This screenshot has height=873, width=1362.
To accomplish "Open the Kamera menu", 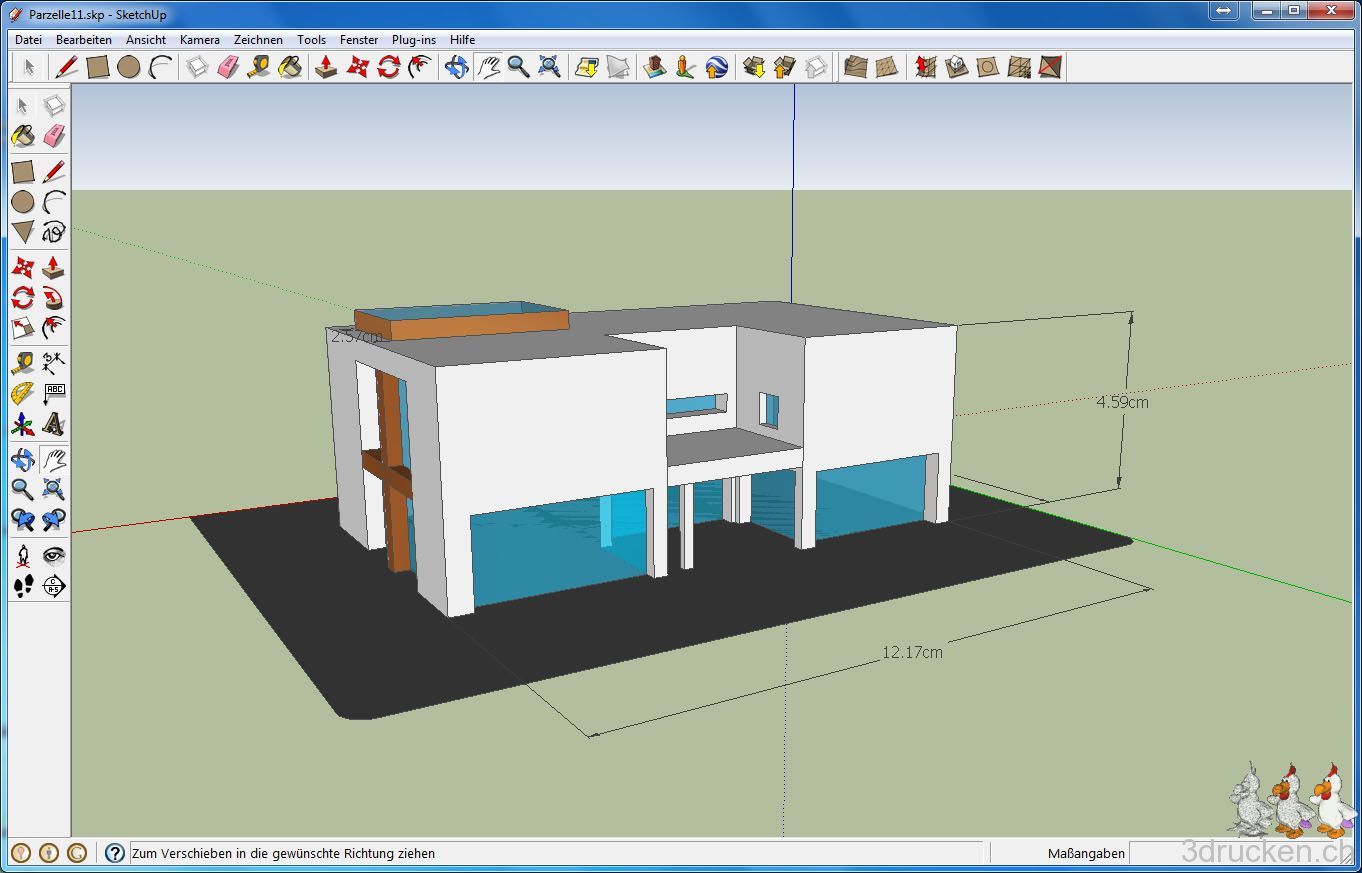I will coord(199,40).
